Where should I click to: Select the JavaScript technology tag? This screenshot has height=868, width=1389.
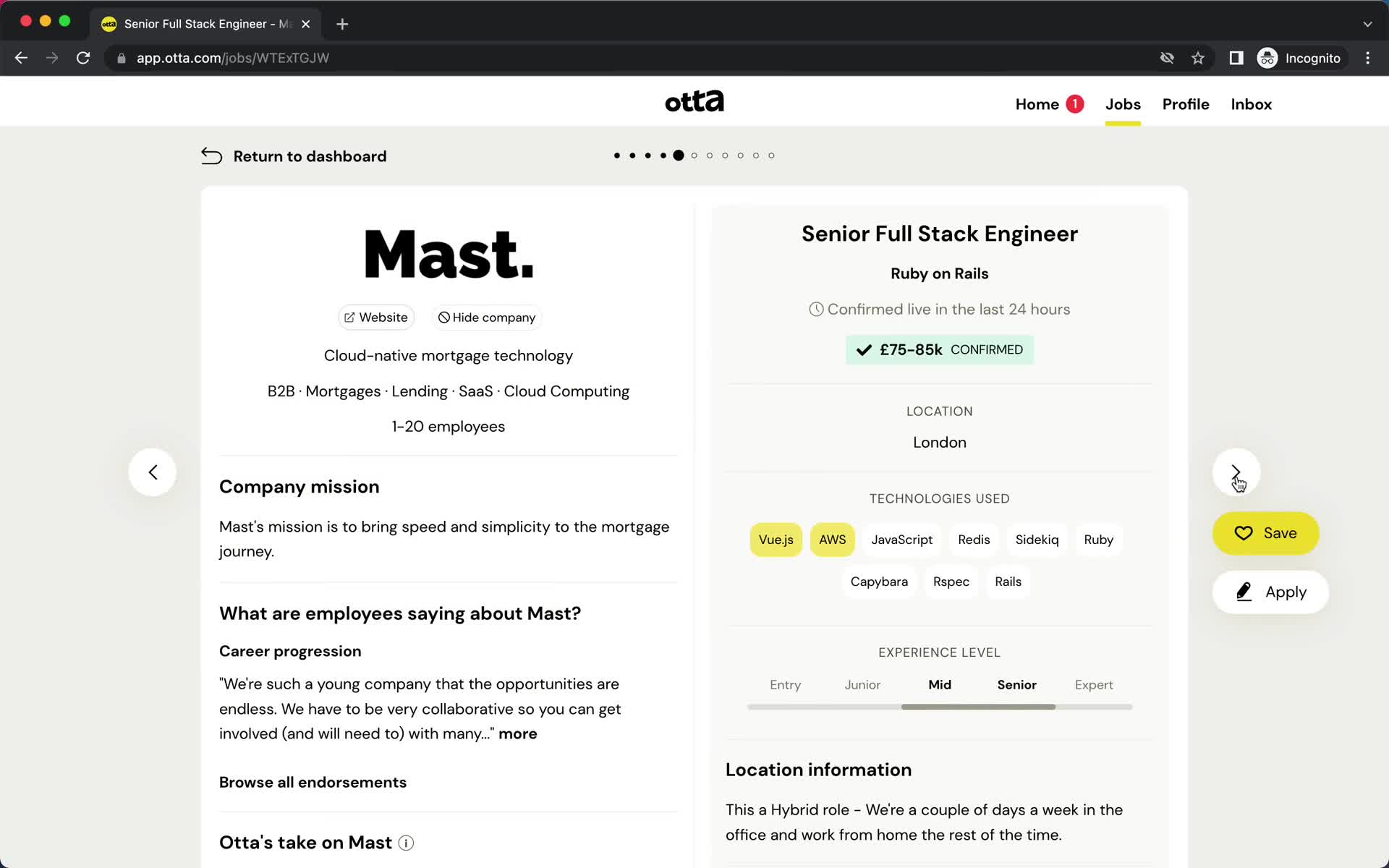[901, 540]
